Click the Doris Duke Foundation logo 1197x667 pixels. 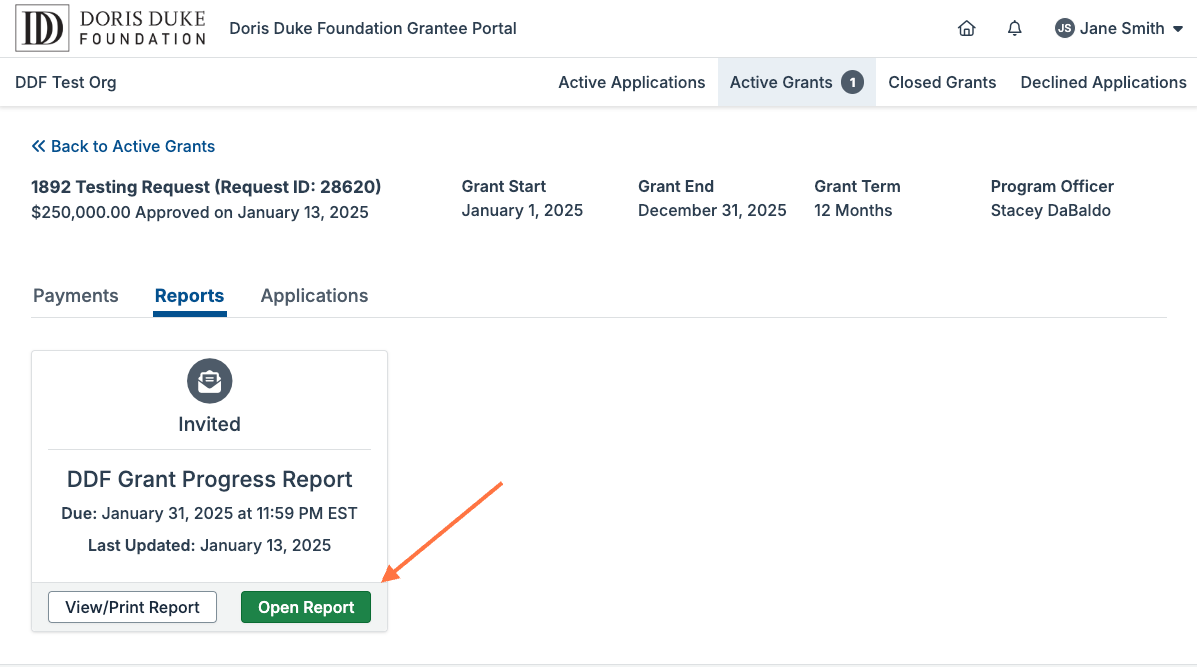pos(111,28)
